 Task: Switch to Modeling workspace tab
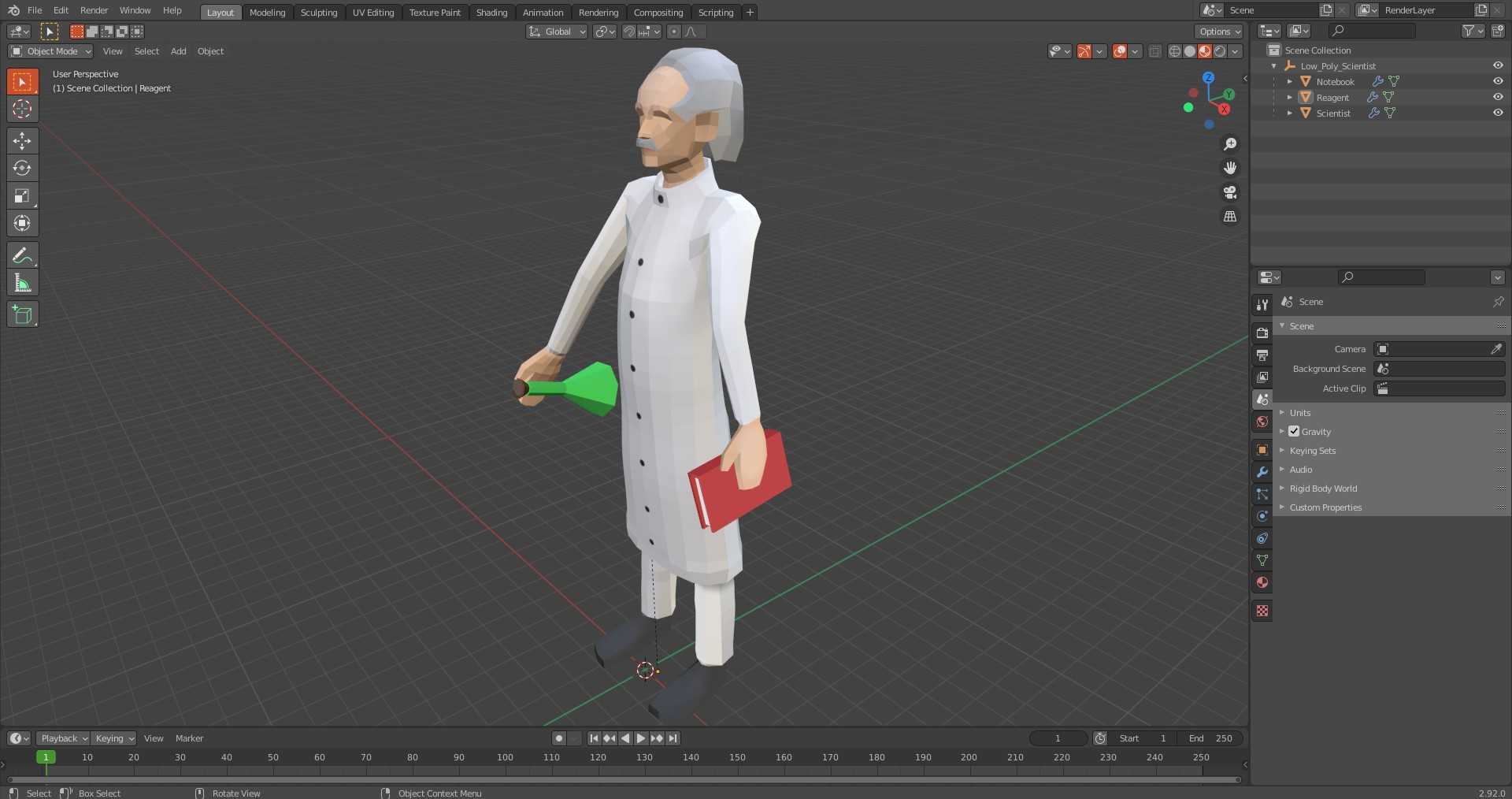(x=268, y=12)
